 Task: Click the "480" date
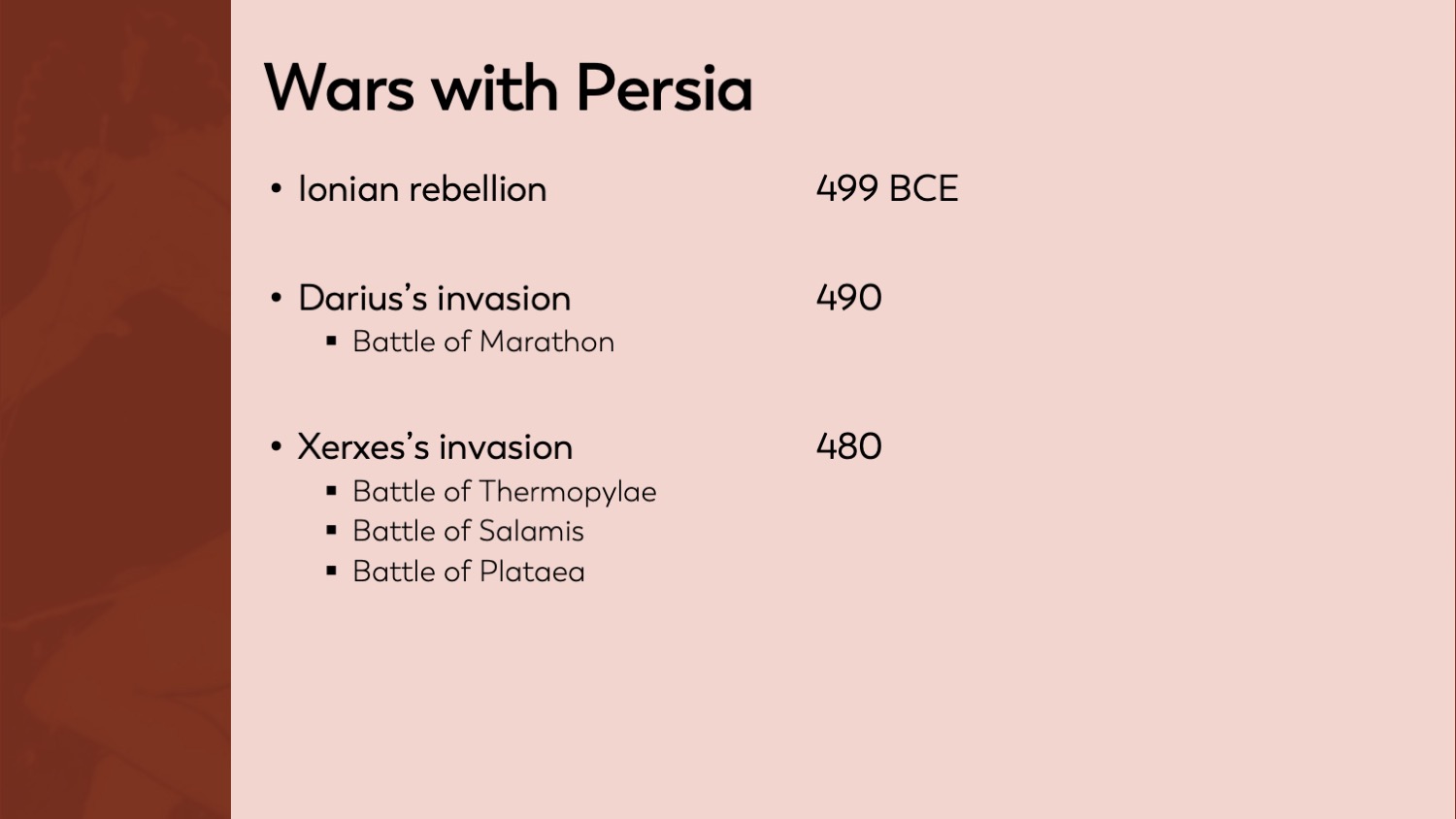tap(848, 446)
